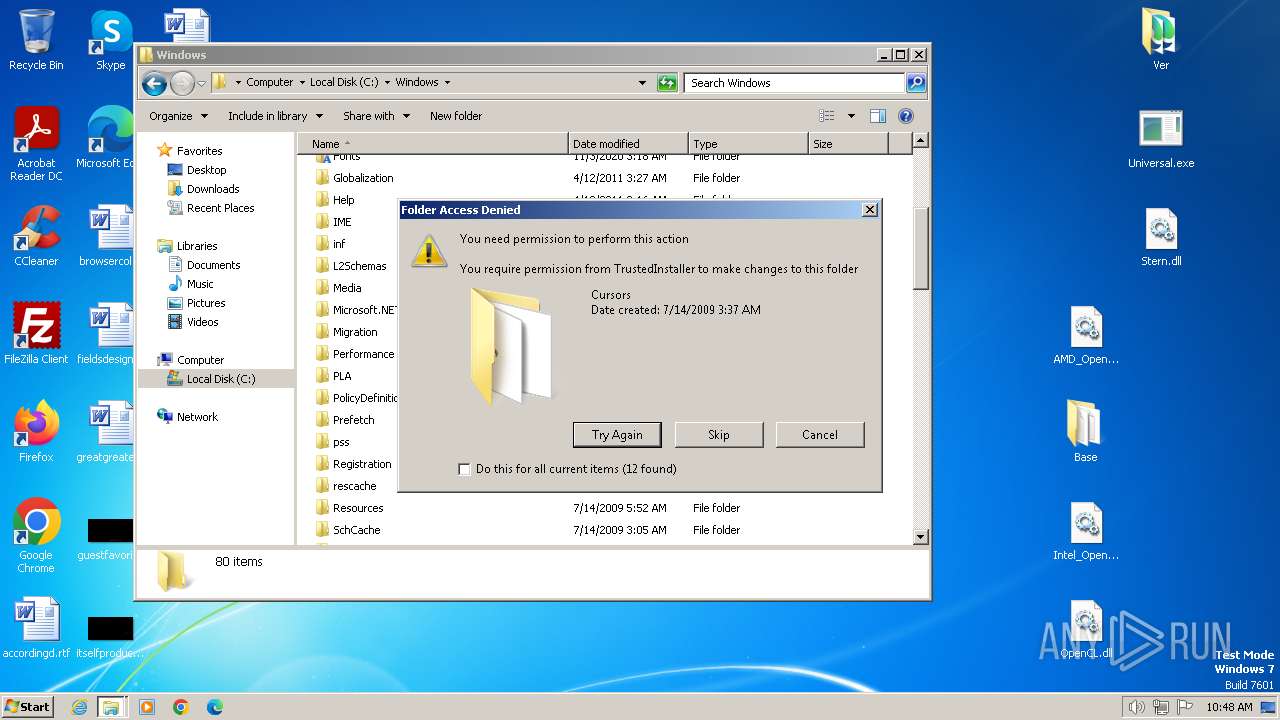Expand the arrow after Windows breadcrumb
The image size is (1280, 720).
point(447,83)
